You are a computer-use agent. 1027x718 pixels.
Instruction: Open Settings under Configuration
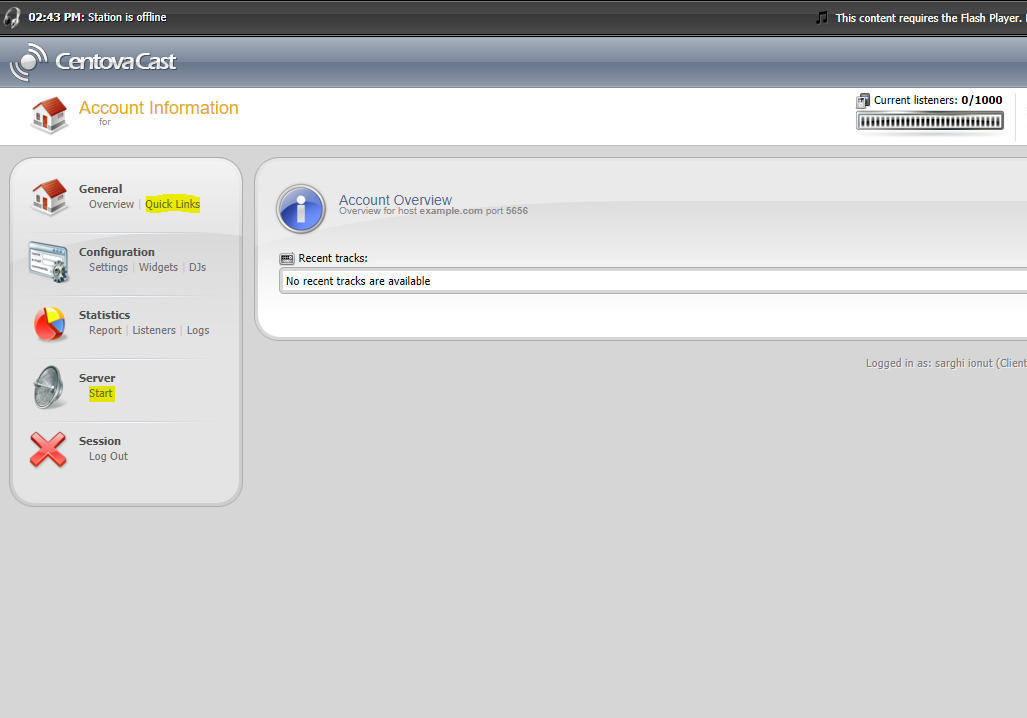pyautogui.click(x=108, y=267)
